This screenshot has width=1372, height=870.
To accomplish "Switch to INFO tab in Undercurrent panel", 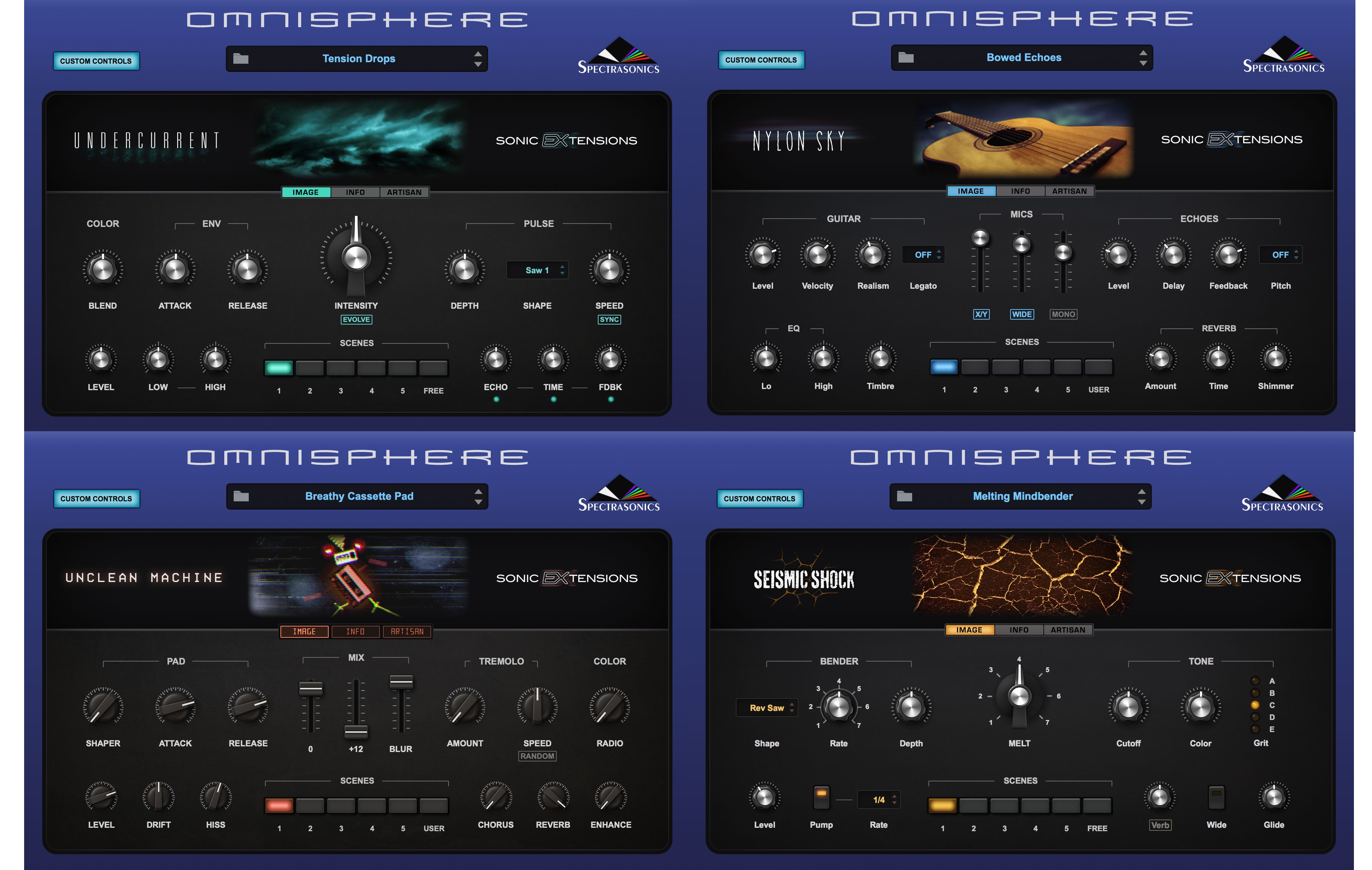I will click(x=355, y=193).
